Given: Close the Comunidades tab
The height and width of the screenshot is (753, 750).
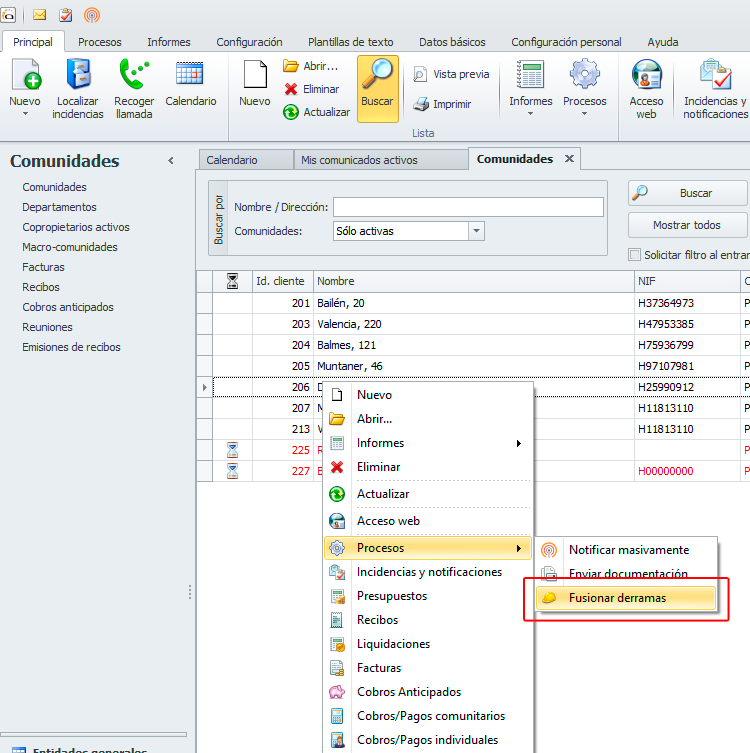Looking at the screenshot, I should point(570,159).
